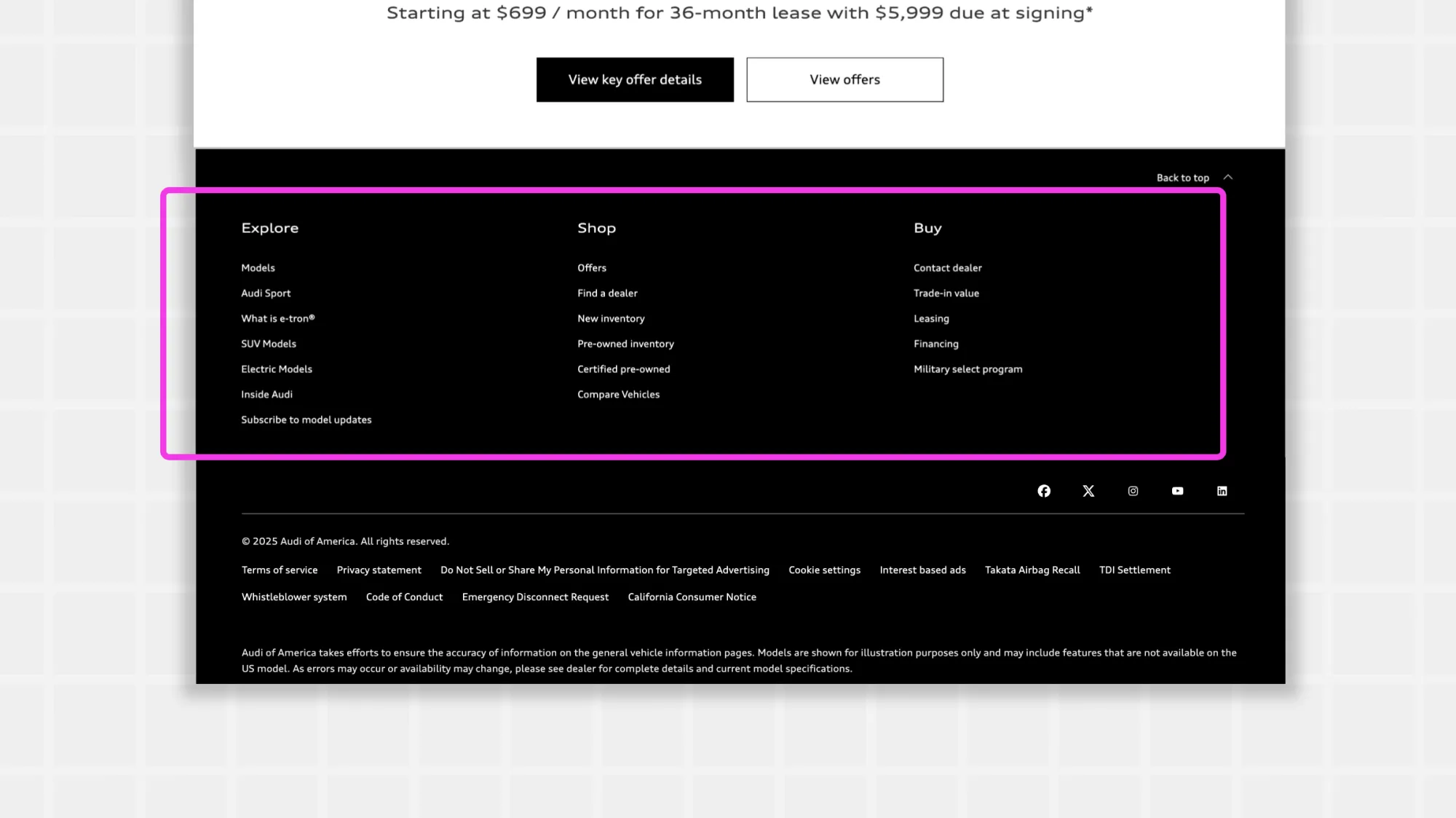Open Privacy statement link
This screenshot has height=818, width=1456.
379,570
